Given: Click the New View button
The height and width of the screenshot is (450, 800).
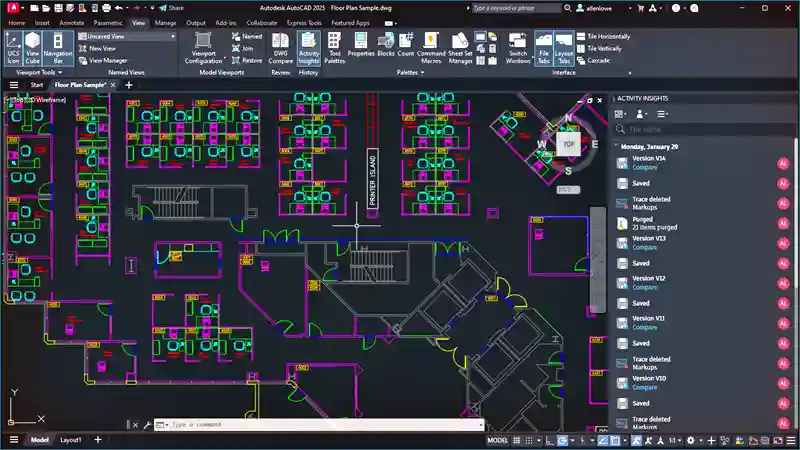Looking at the screenshot, I should pyautogui.click(x=97, y=48).
